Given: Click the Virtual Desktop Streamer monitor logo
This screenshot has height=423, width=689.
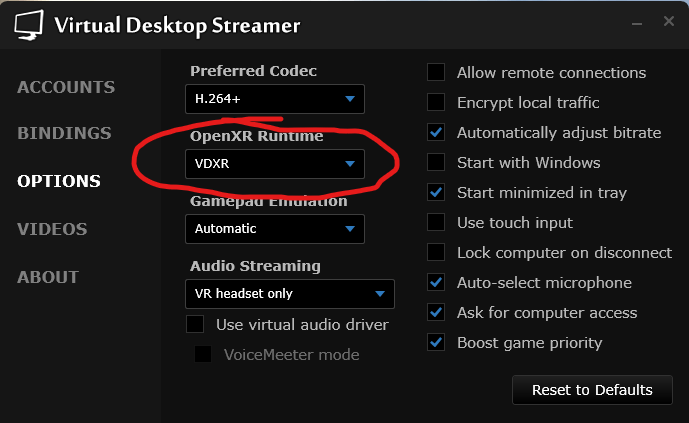Looking at the screenshot, I should tap(29, 25).
